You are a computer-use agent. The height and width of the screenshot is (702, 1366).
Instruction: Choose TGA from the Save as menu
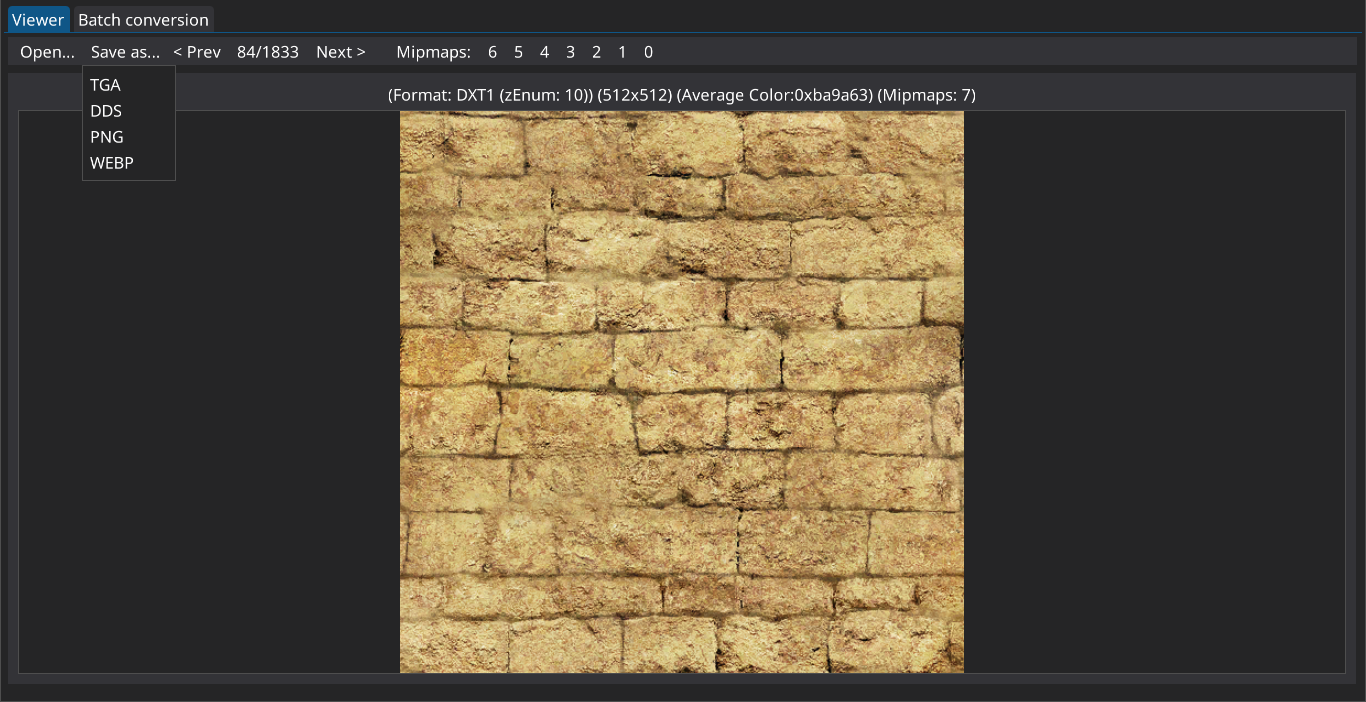(x=105, y=85)
